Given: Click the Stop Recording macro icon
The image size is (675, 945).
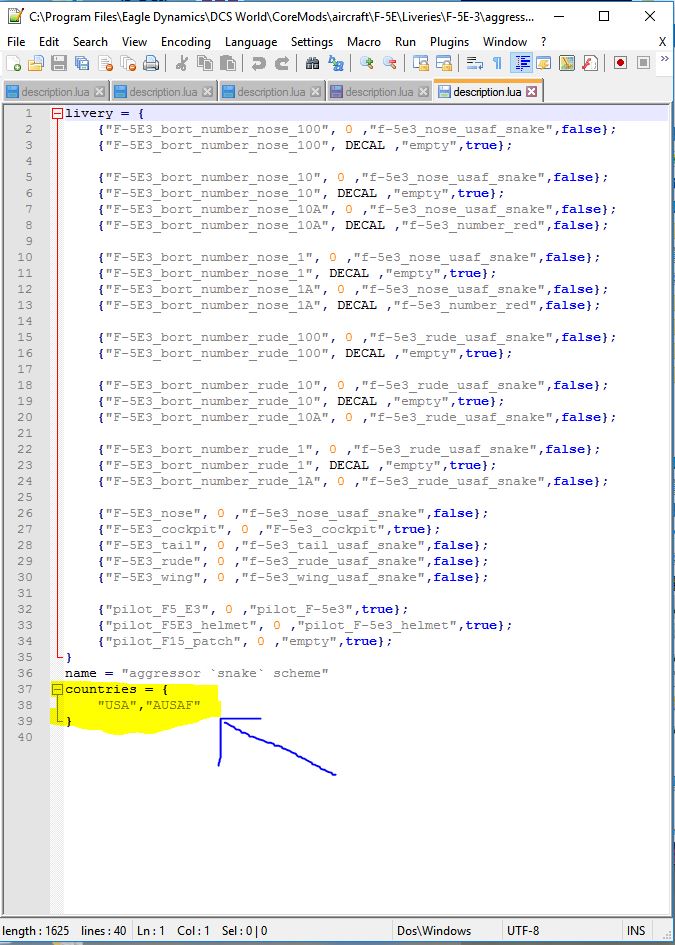Looking at the screenshot, I should 643,63.
